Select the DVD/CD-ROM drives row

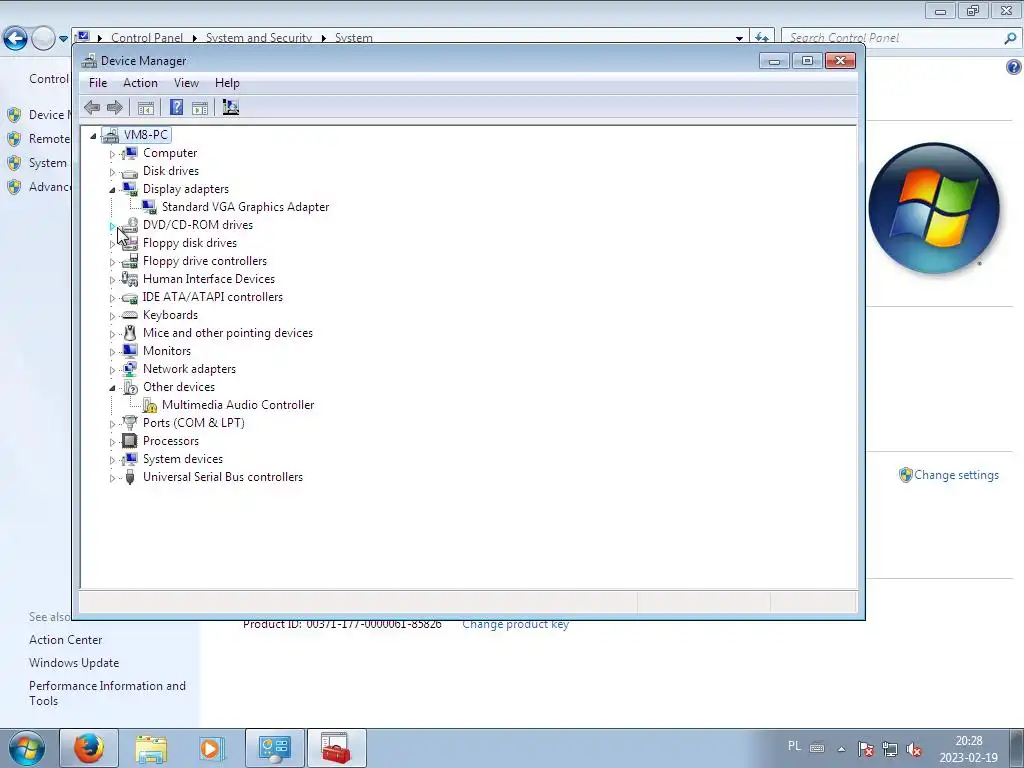click(x=197, y=225)
